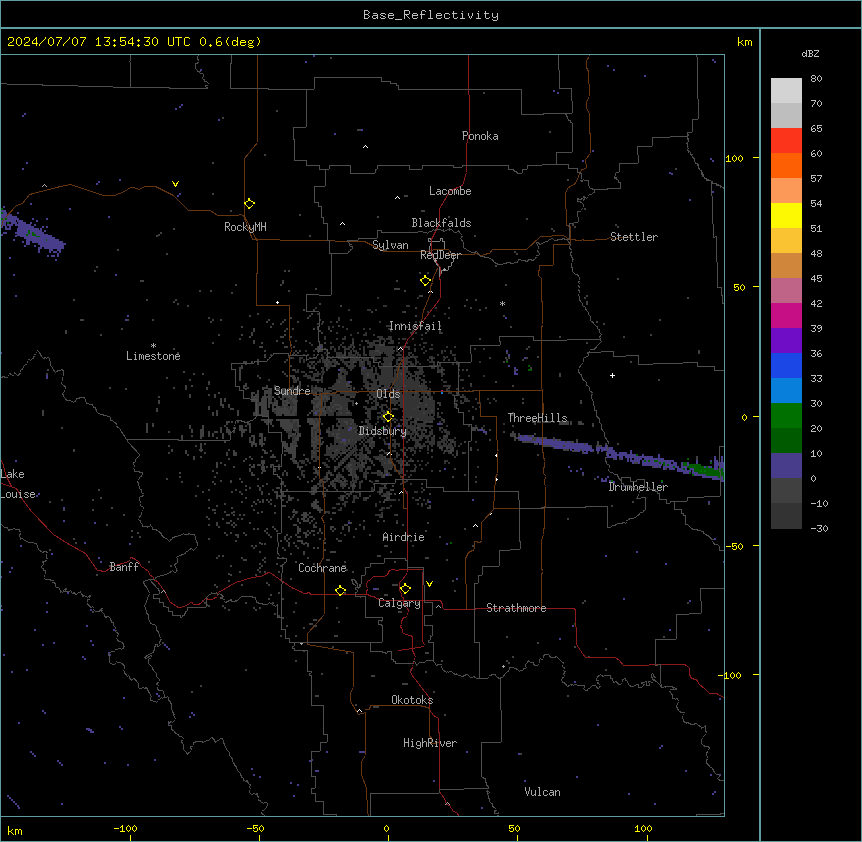Click yellow v marker east of Calgary diamond
The width and height of the screenshot is (862, 842).
point(429,584)
